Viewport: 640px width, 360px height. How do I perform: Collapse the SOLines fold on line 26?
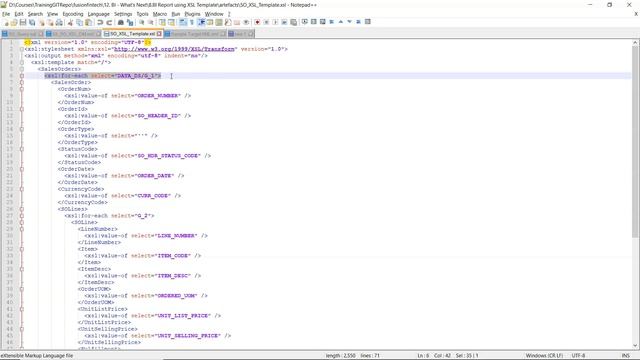[22, 209]
